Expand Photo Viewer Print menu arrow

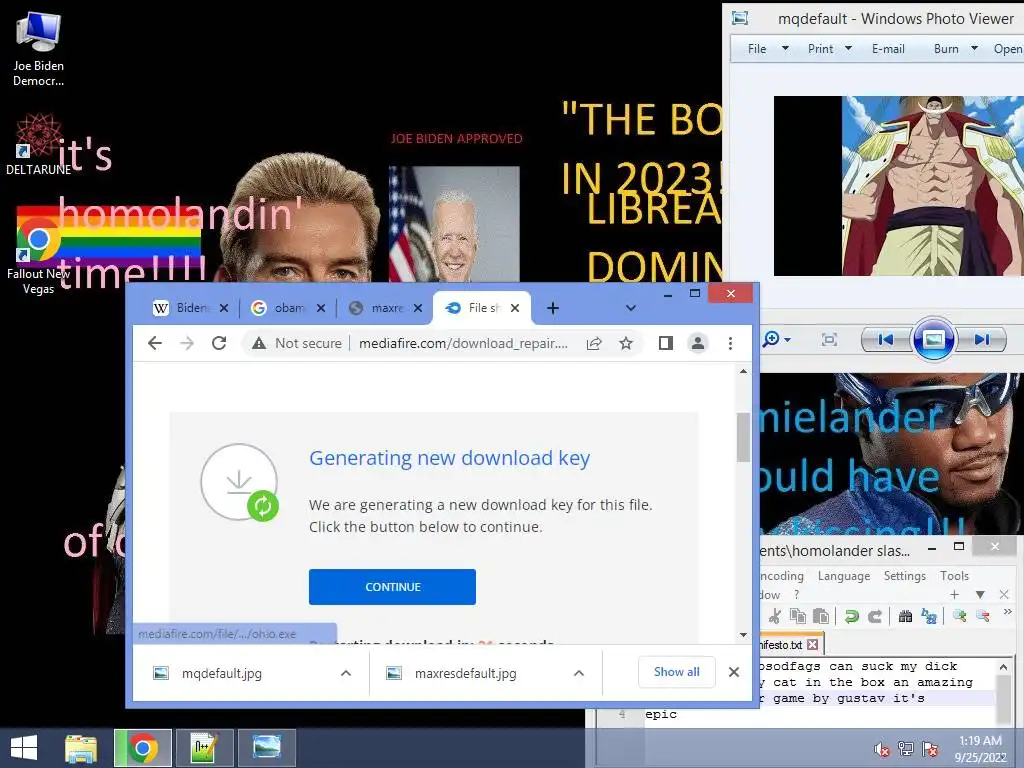tap(848, 48)
